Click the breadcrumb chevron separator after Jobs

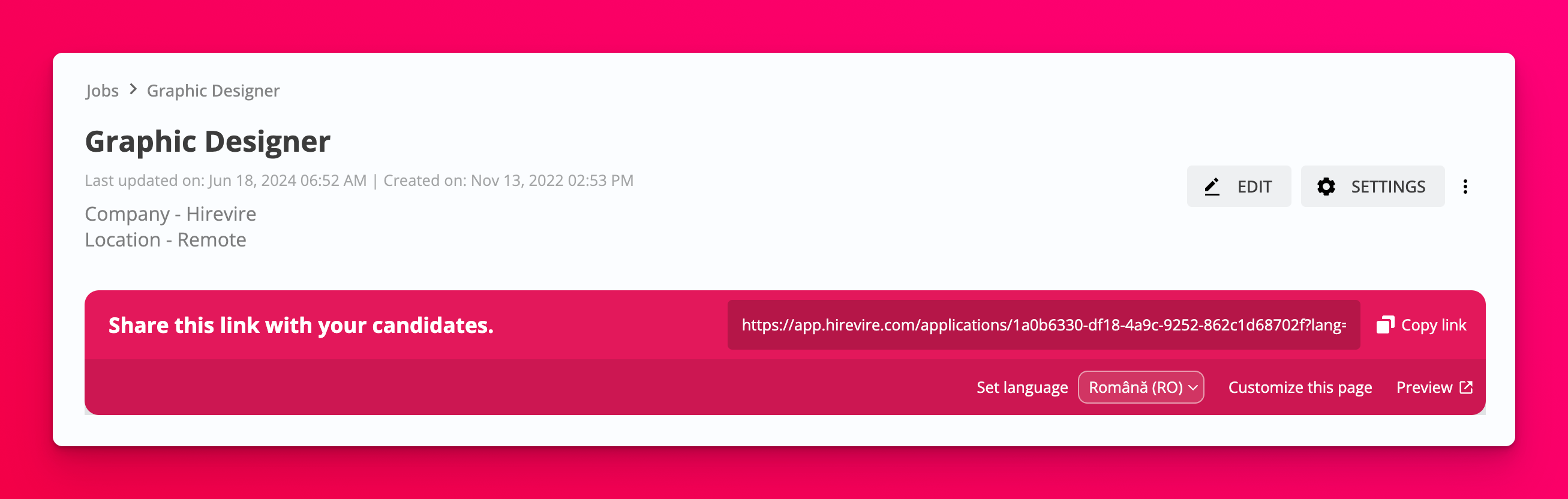coord(133,90)
